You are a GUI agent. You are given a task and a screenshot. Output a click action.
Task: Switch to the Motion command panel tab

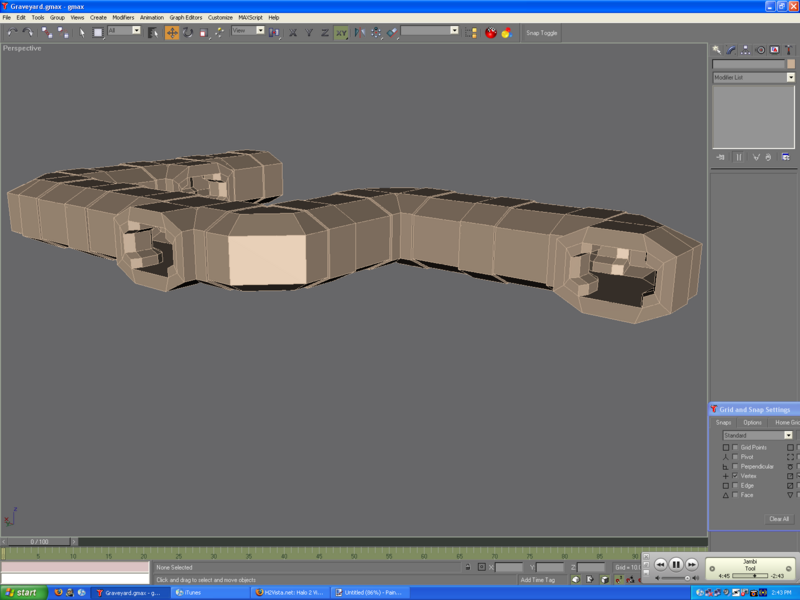click(760, 49)
